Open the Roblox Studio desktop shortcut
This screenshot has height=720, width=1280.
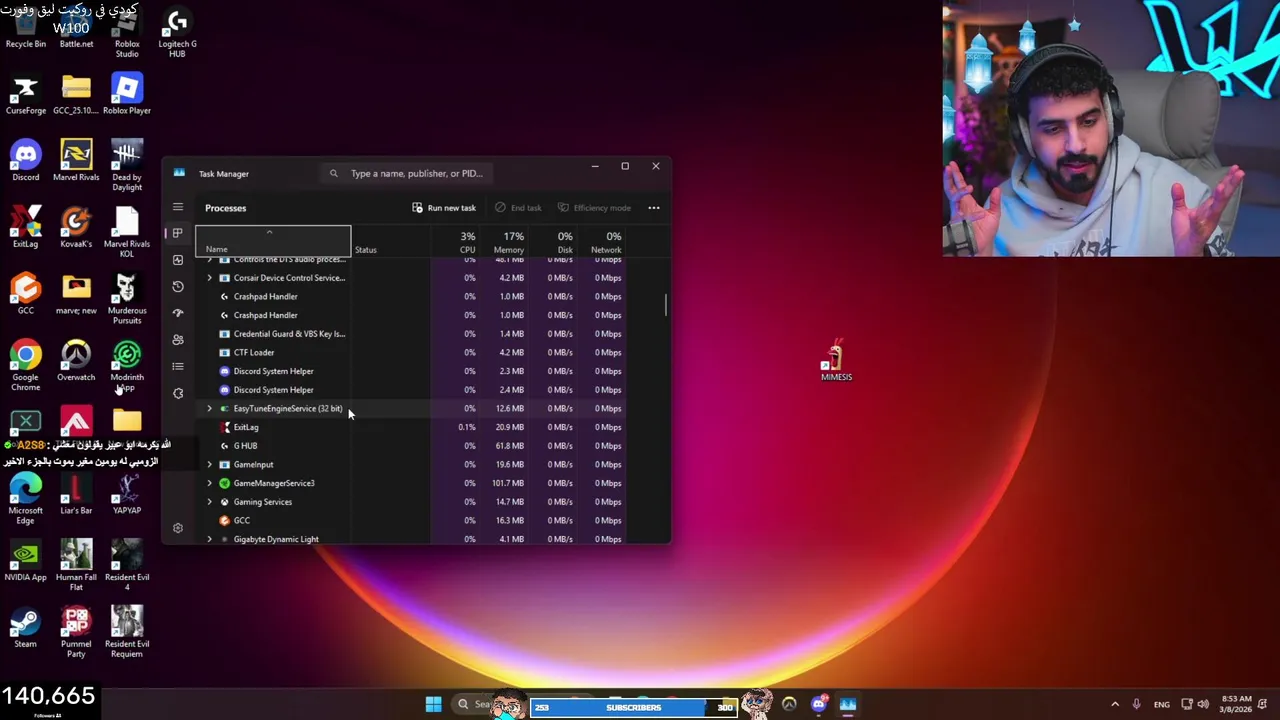tap(127, 33)
